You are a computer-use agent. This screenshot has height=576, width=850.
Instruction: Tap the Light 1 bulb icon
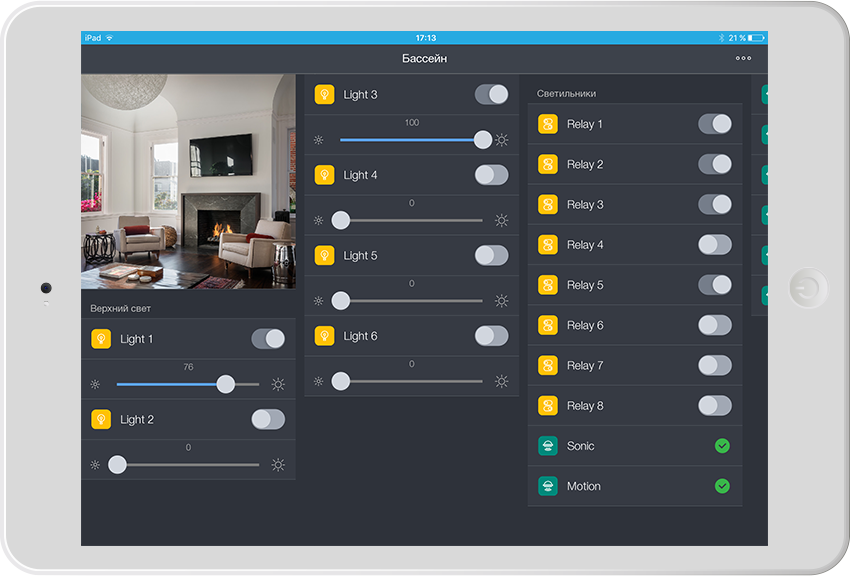[x=101, y=339]
